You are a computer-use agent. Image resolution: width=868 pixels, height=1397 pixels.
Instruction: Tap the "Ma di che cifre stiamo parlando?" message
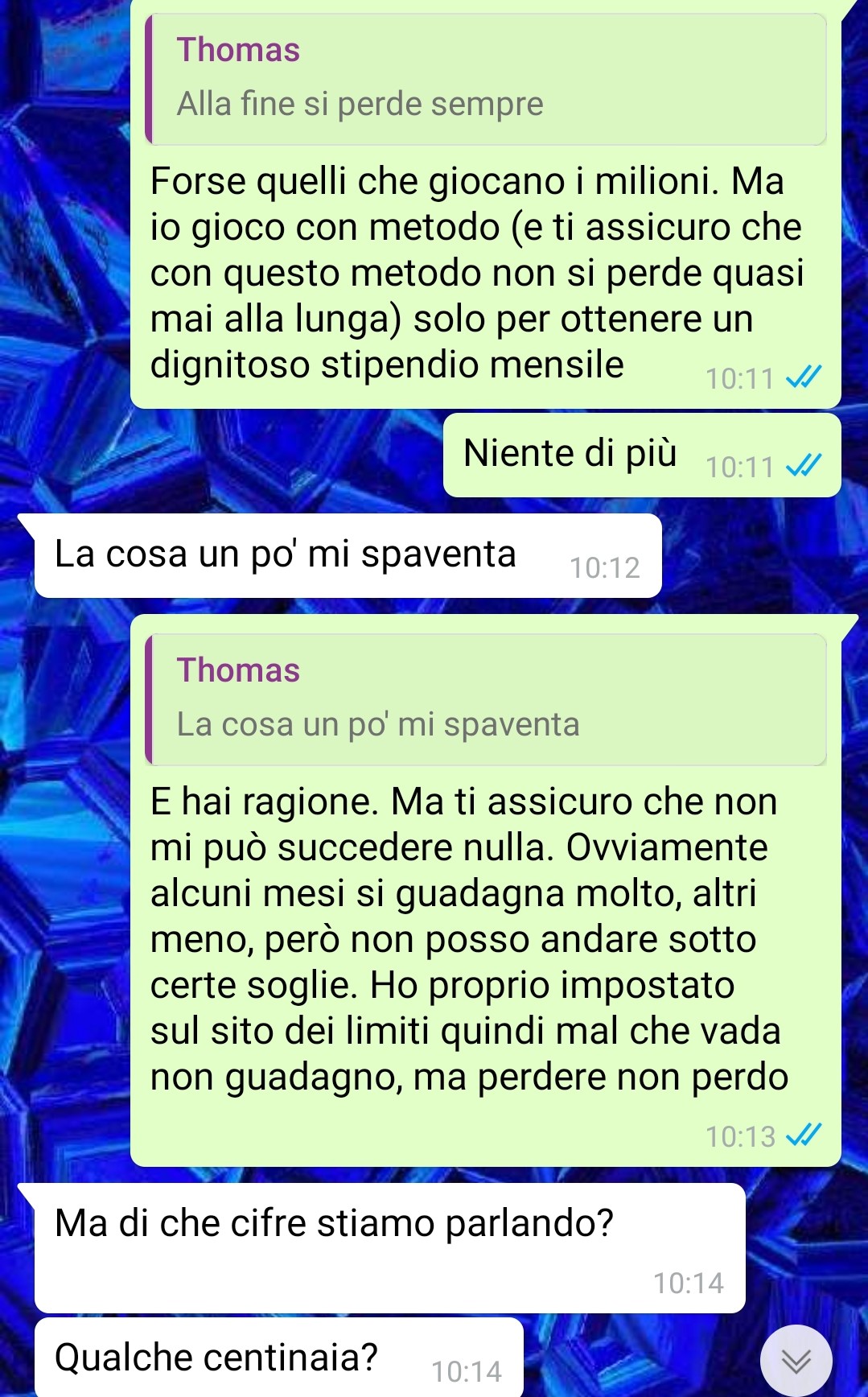(x=389, y=1248)
